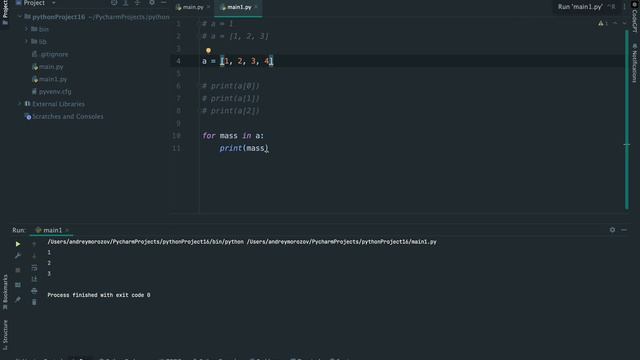Click gutter line number 10
Screen dimensions: 640x360
tap(176, 136)
